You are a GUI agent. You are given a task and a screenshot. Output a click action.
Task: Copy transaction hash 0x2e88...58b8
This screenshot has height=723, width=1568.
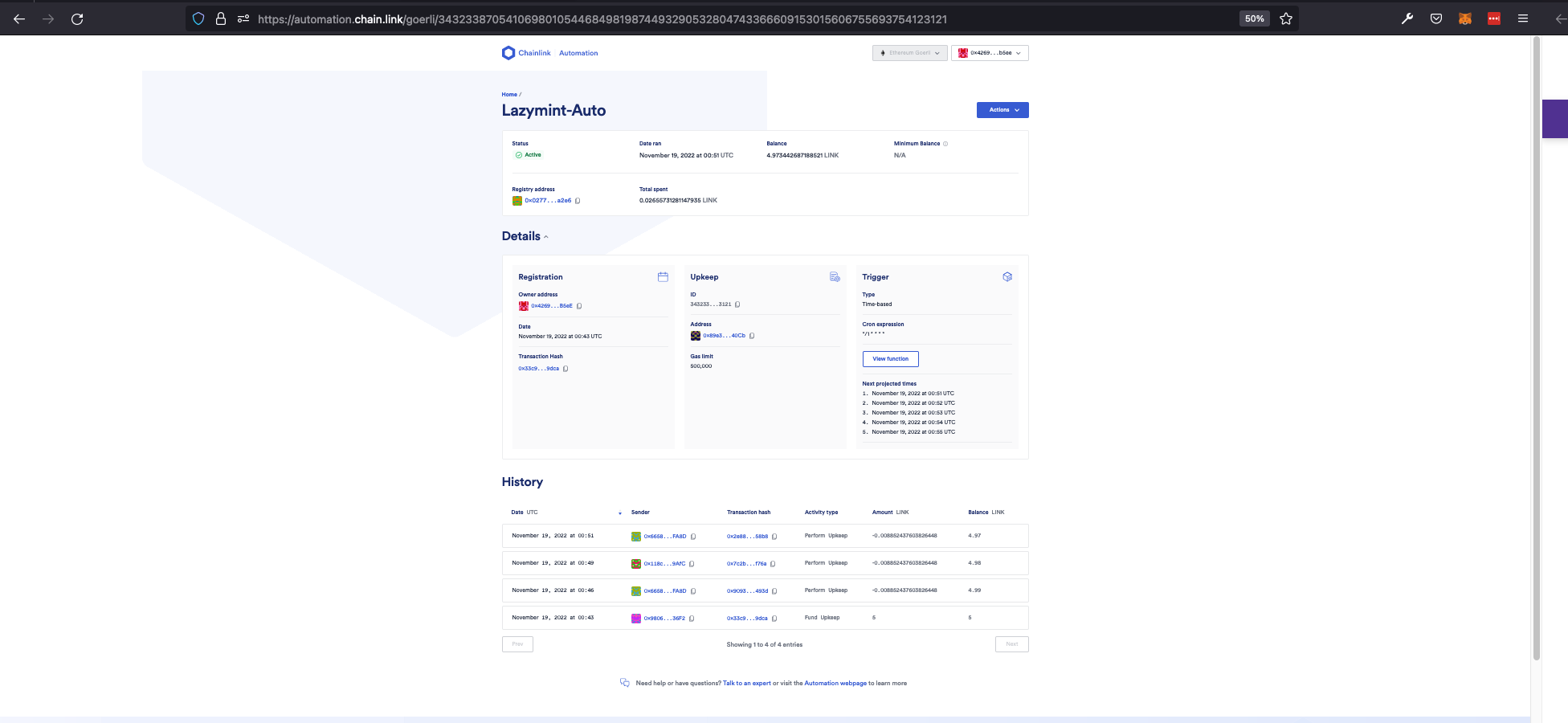(774, 537)
